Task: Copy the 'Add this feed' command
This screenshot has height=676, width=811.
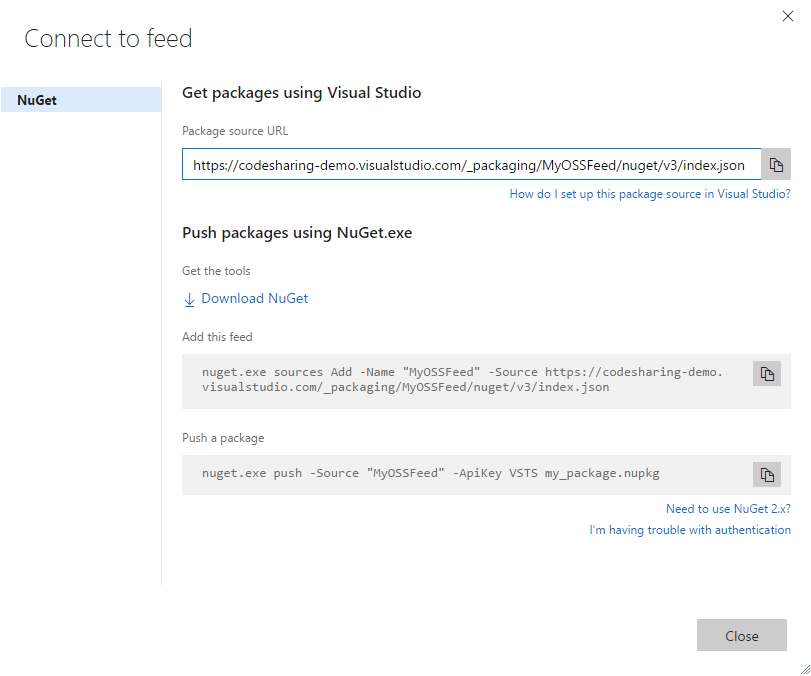Action: click(x=767, y=373)
